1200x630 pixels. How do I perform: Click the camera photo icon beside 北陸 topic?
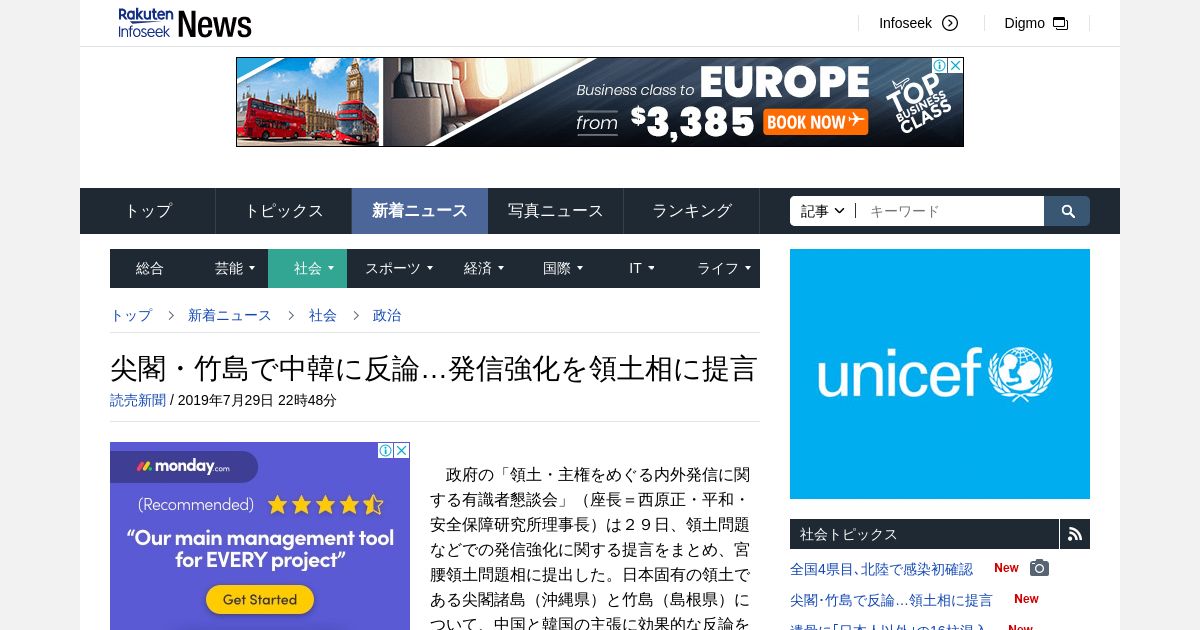pyautogui.click(x=1040, y=568)
